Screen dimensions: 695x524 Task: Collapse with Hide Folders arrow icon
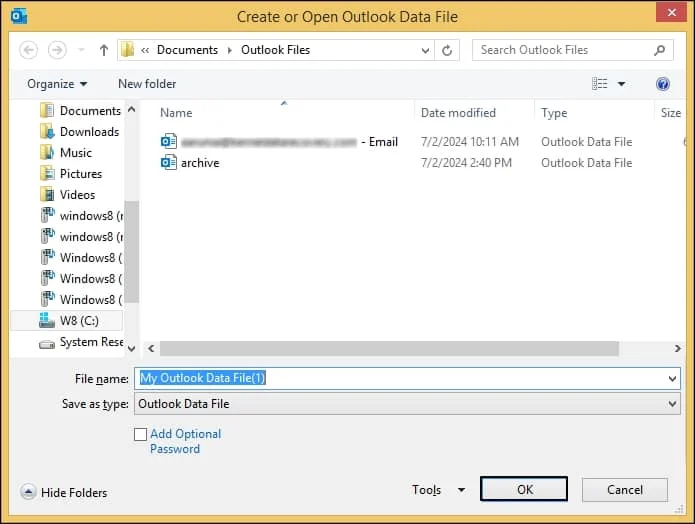28,492
